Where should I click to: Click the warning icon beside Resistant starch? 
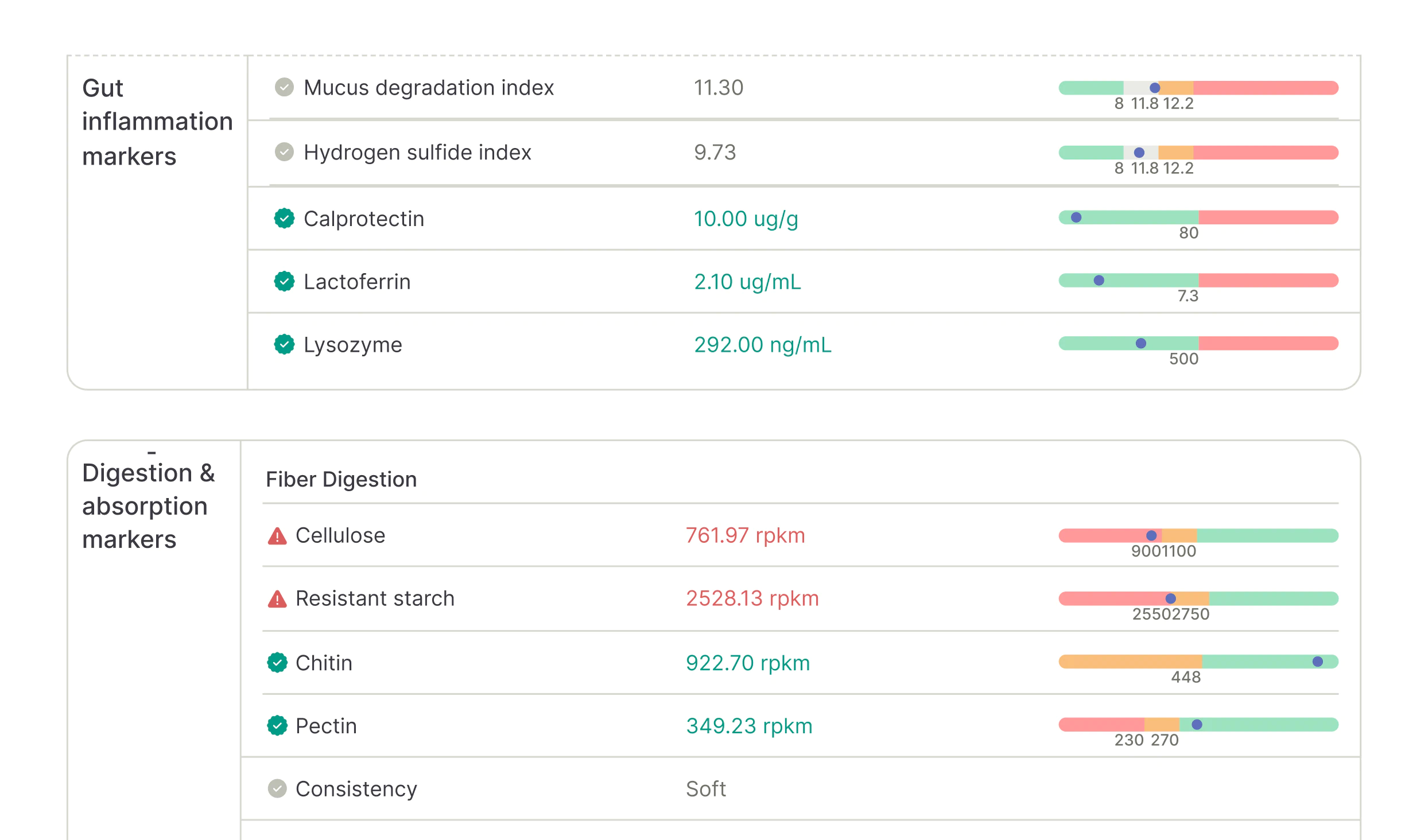[x=278, y=598]
